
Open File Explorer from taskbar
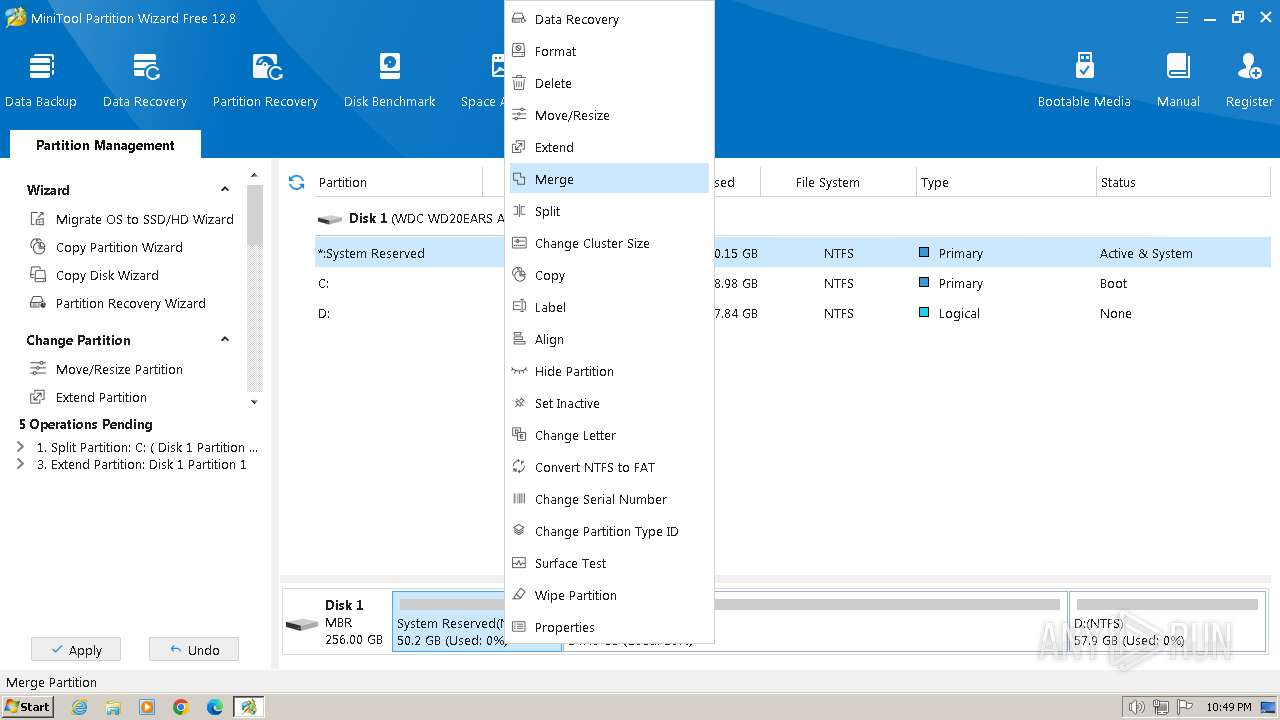(113, 707)
